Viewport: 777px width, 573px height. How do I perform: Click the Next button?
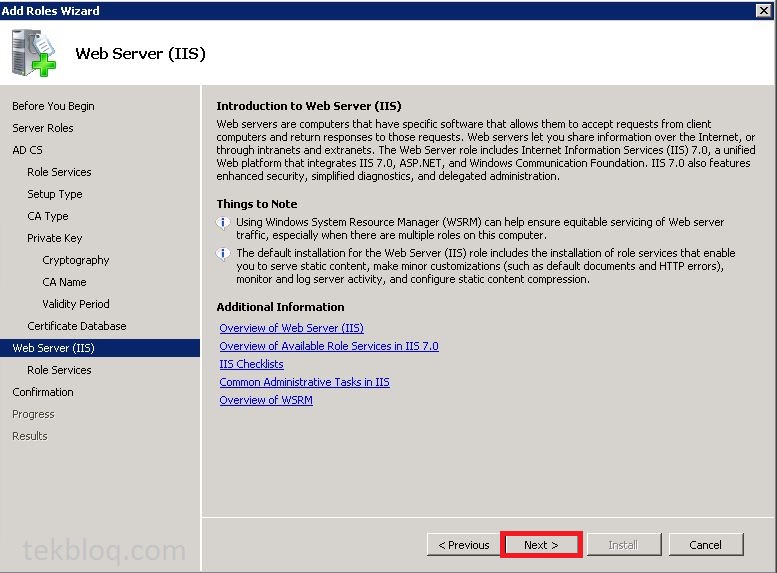pos(541,545)
